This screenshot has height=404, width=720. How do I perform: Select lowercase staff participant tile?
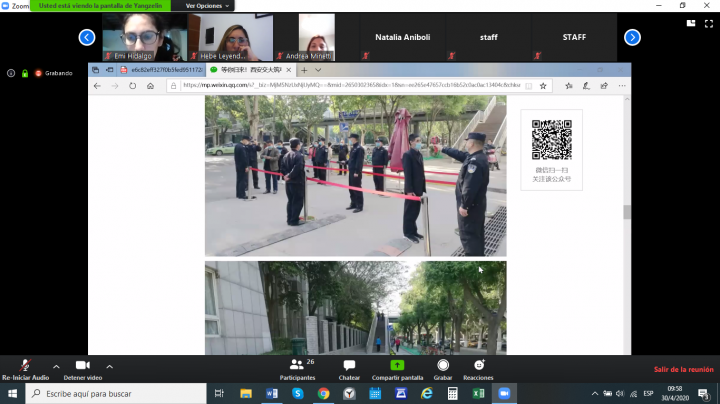[x=489, y=37]
